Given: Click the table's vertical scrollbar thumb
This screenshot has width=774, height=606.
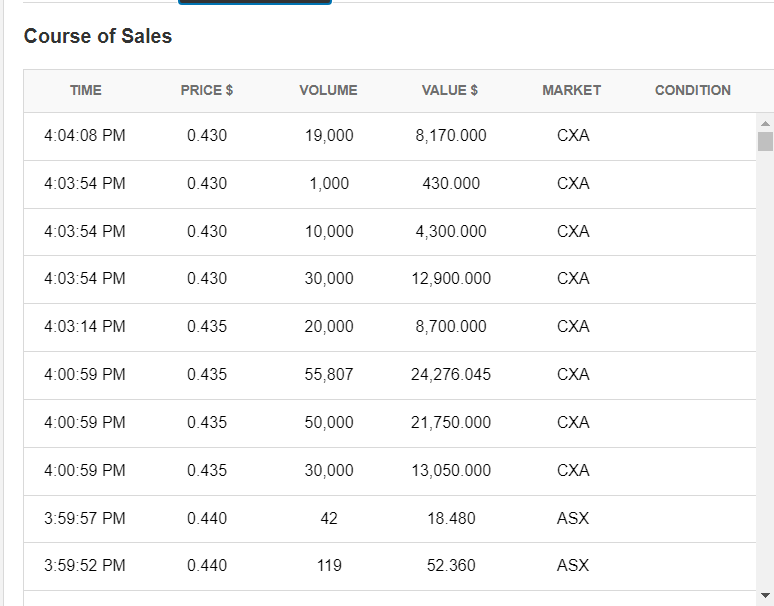Looking at the screenshot, I should [765, 141].
